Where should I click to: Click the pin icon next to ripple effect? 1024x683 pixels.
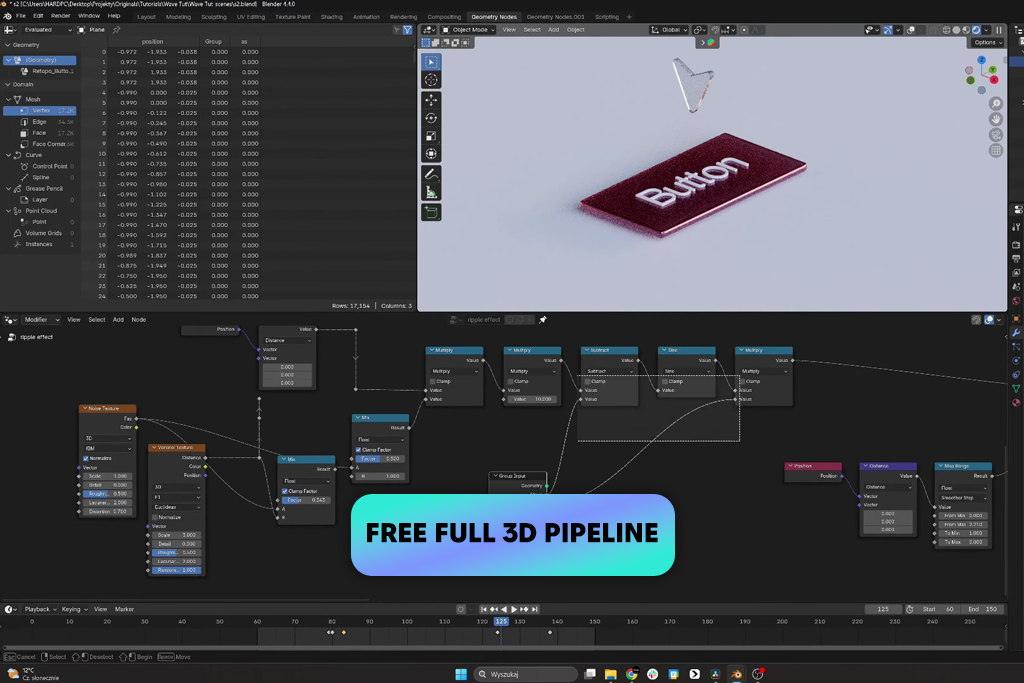[x=543, y=320]
